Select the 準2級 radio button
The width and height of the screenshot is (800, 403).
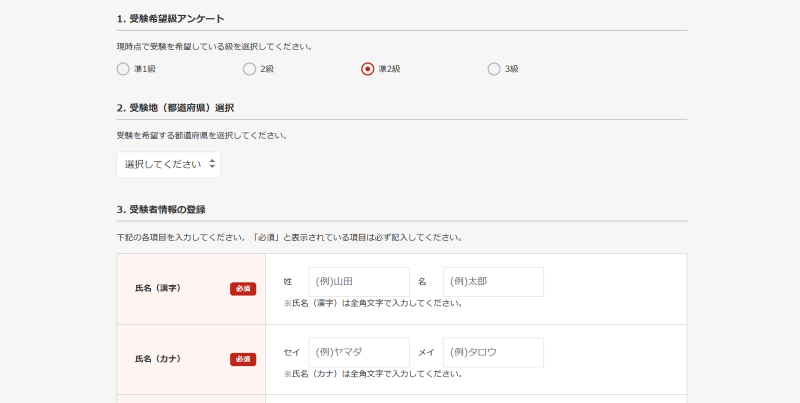(367, 69)
